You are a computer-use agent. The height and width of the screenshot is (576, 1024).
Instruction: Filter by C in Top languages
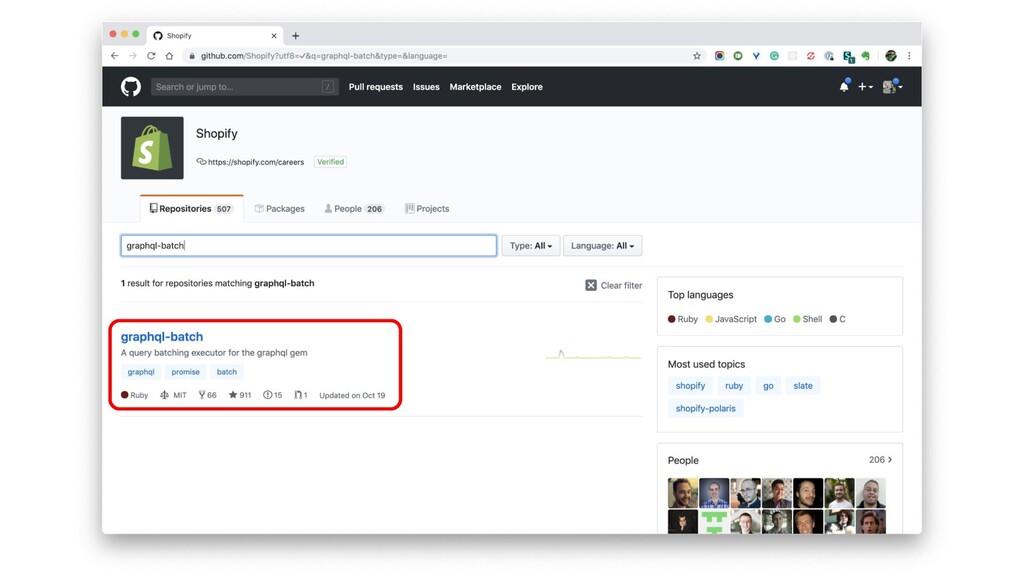[838, 319]
